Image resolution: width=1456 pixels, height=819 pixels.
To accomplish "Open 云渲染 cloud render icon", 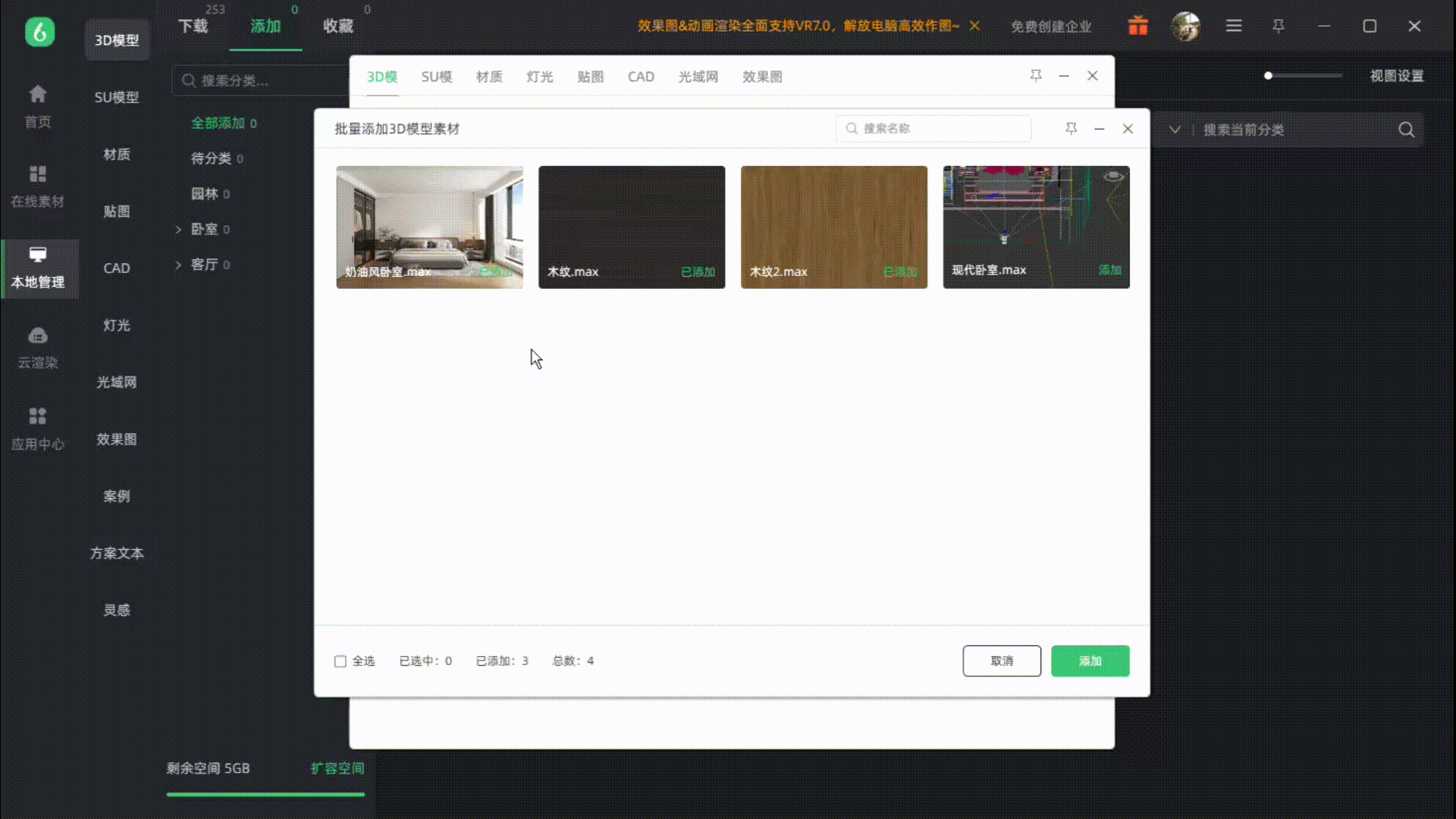I will pyautogui.click(x=38, y=335).
